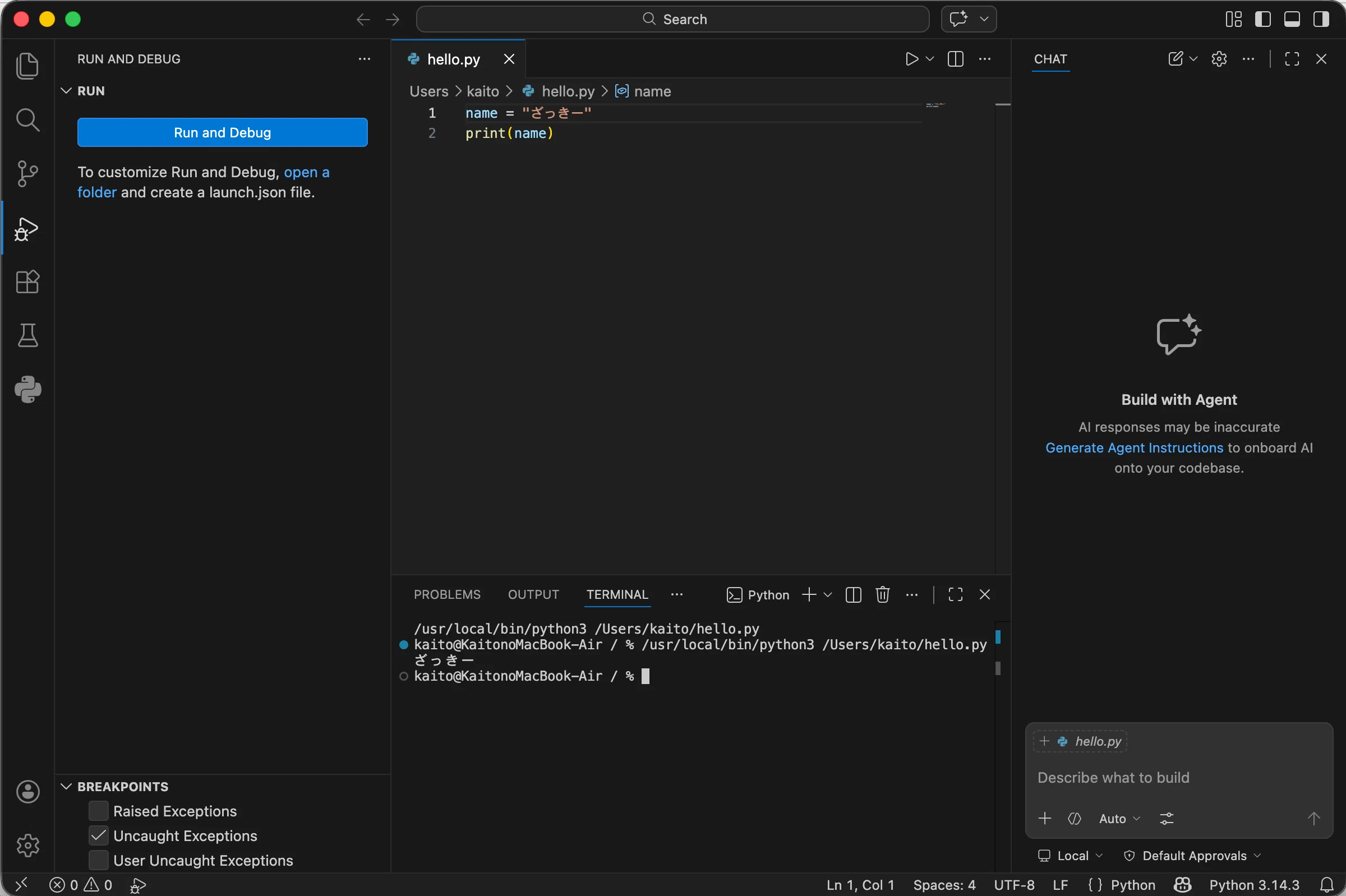This screenshot has width=1346, height=896.
Task: Open Generate Agent Instructions link
Action: point(1134,447)
